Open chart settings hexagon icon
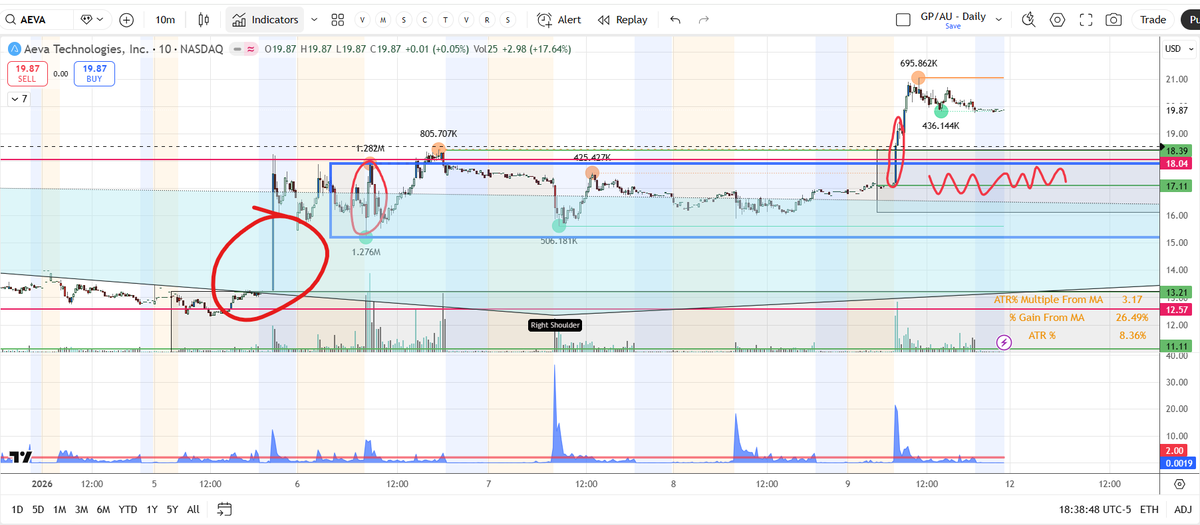The width and height of the screenshot is (1200, 525). pos(1058,19)
